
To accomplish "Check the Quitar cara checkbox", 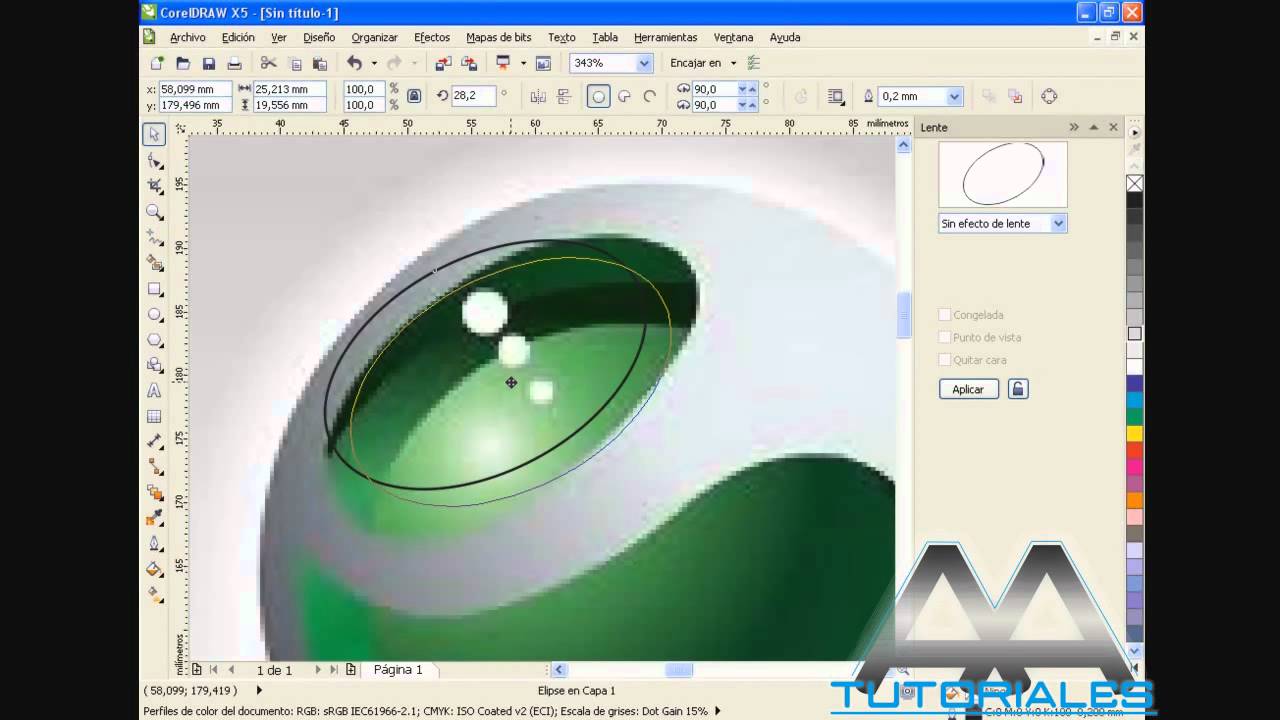I will (x=944, y=359).
